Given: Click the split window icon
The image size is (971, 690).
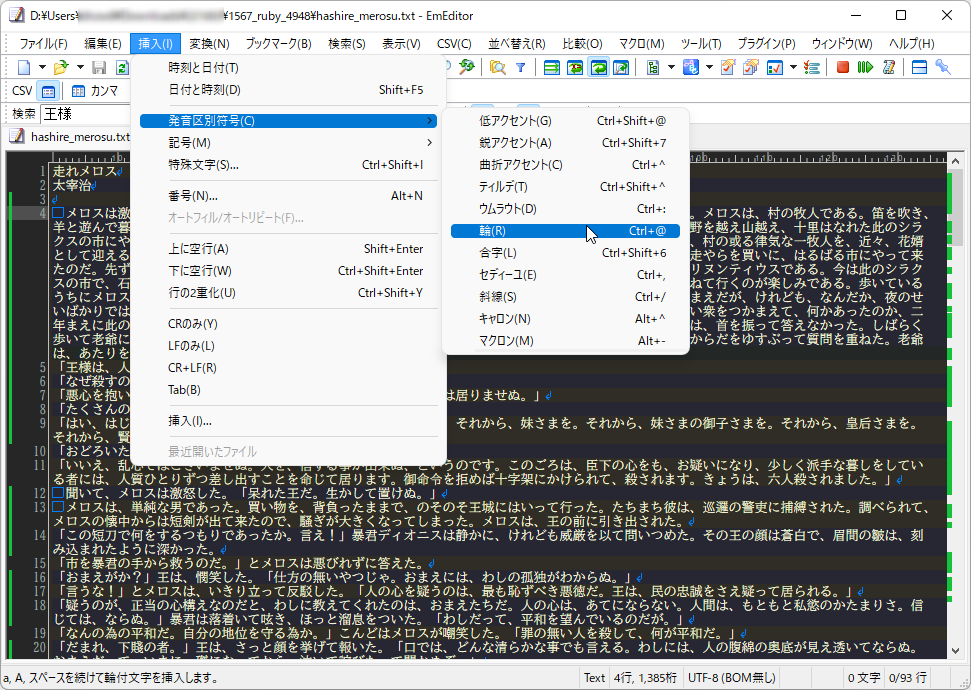Looking at the screenshot, I should tap(920, 68).
